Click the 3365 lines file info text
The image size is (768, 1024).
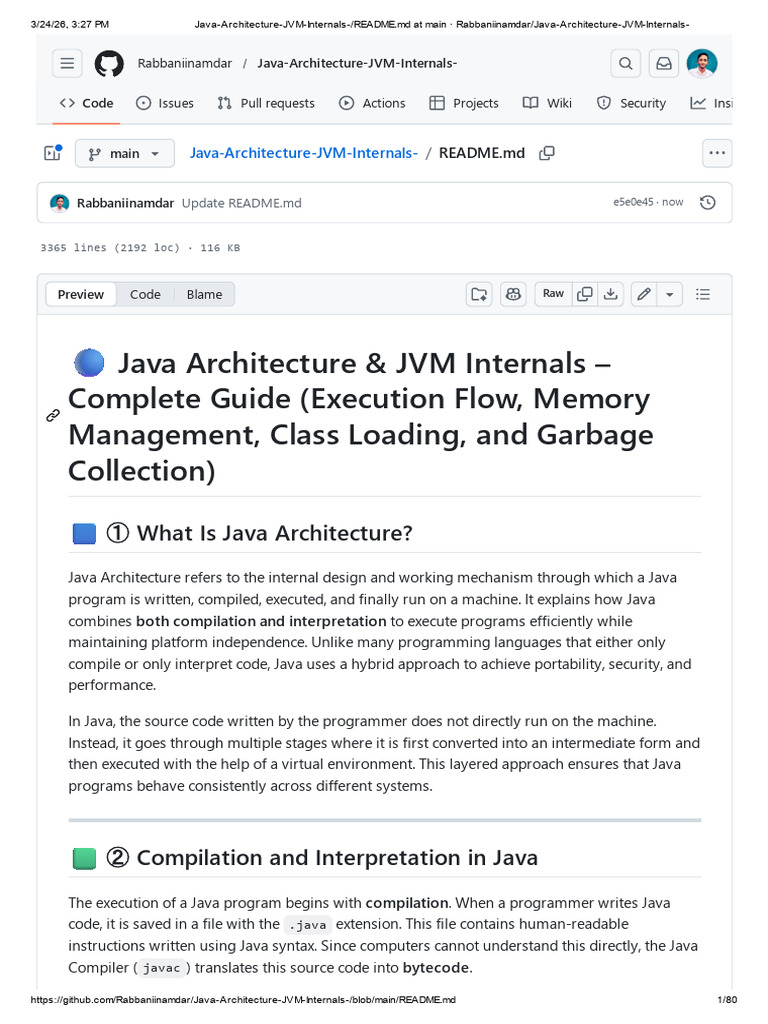pyautogui.click(x=140, y=248)
